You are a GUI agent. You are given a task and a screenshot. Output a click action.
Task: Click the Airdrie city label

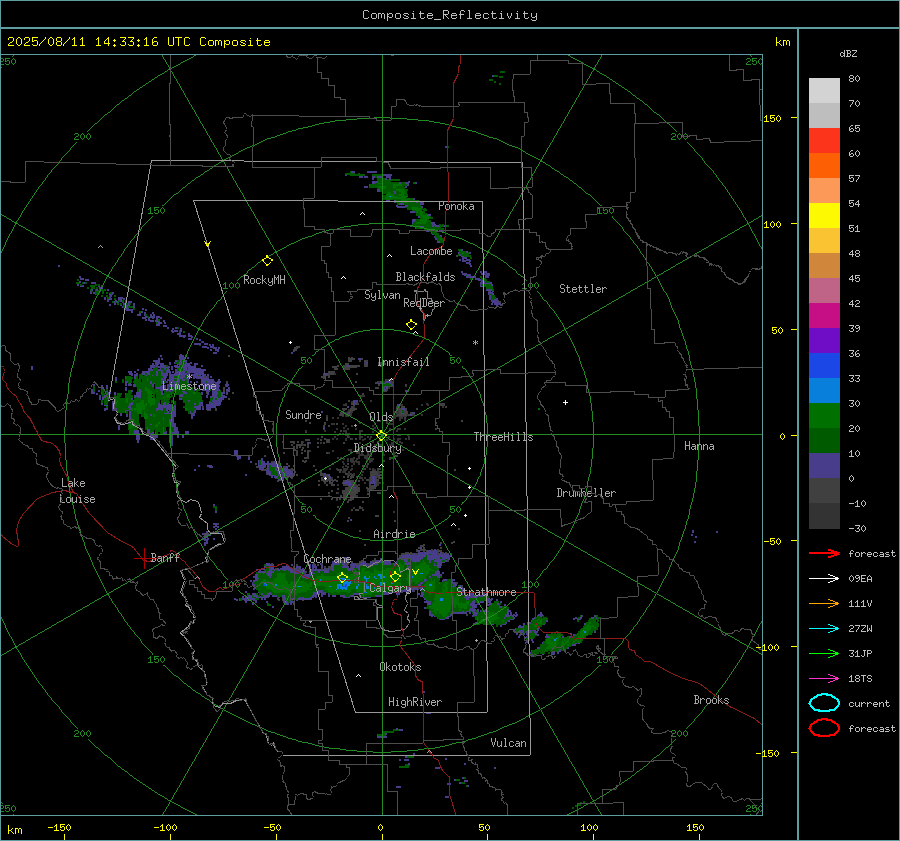[394, 534]
